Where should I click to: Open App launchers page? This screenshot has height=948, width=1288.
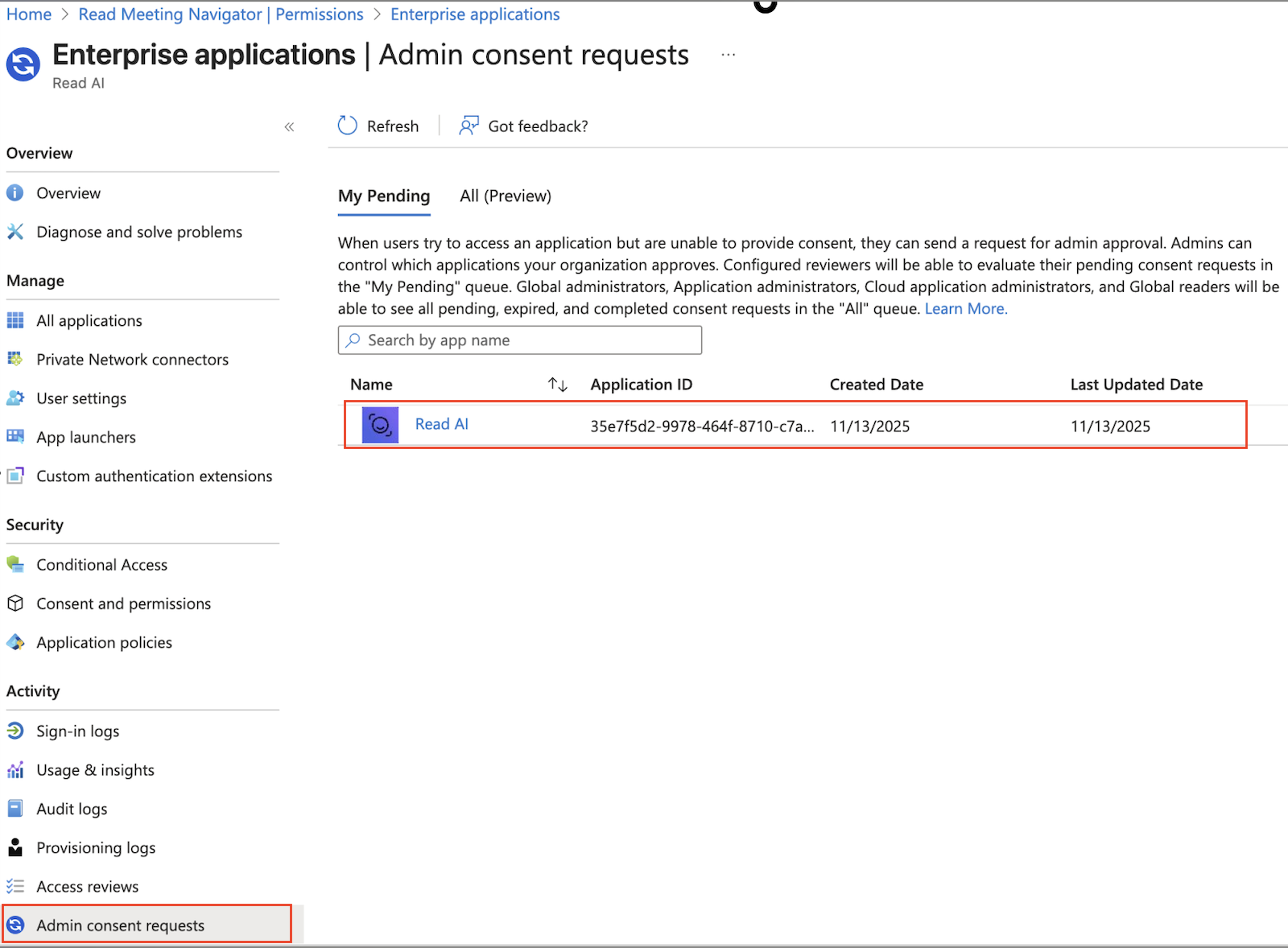click(86, 437)
